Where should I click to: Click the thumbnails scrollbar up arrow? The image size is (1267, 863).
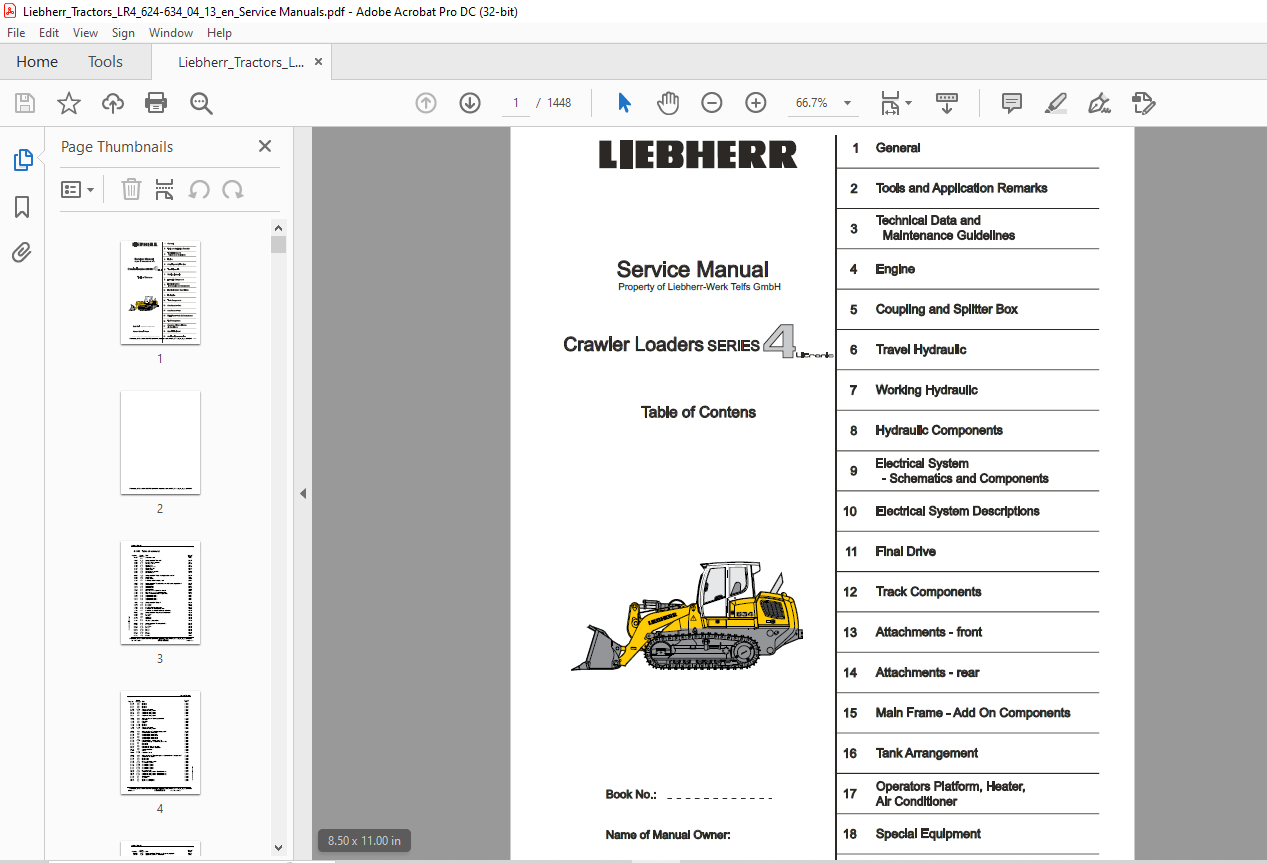click(x=279, y=228)
